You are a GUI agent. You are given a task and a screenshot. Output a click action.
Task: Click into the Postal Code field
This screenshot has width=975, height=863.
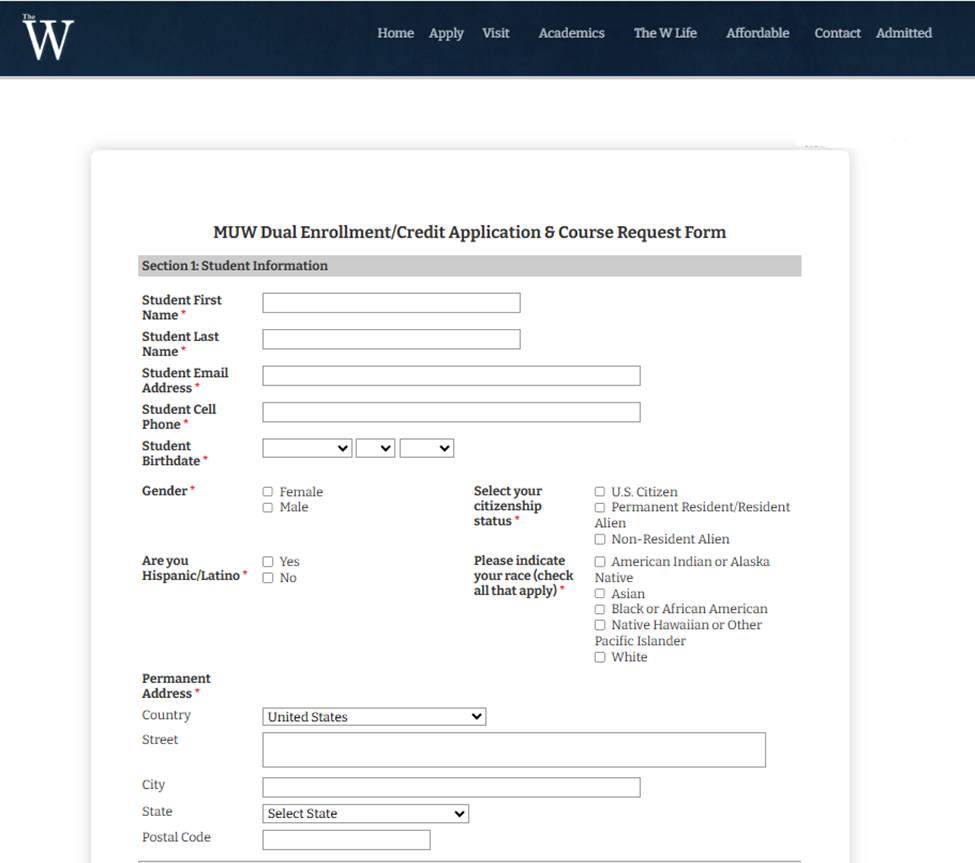tap(346, 840)
